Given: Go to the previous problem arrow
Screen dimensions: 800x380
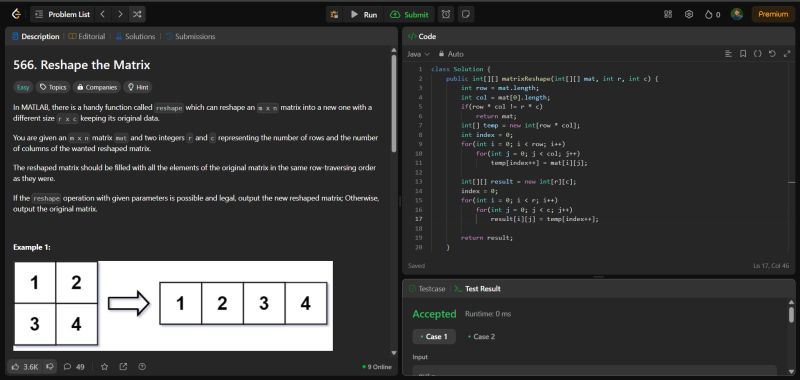Looking at the screenshot, I should [103, 14].
